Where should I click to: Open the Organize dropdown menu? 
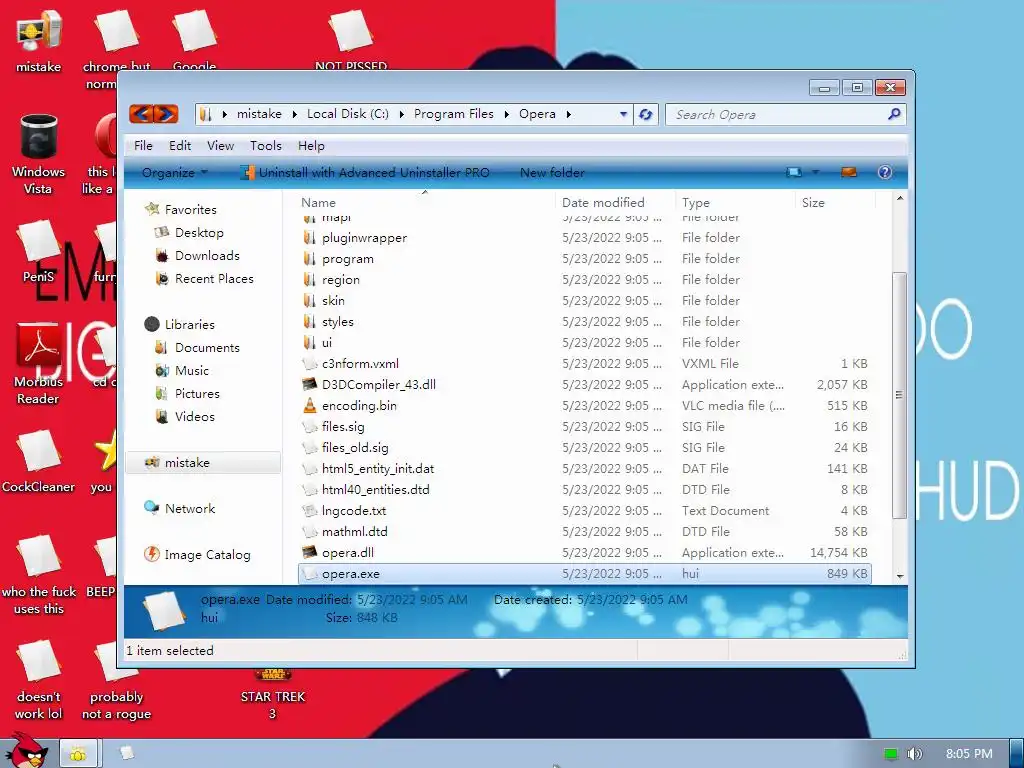click(174, 172)
